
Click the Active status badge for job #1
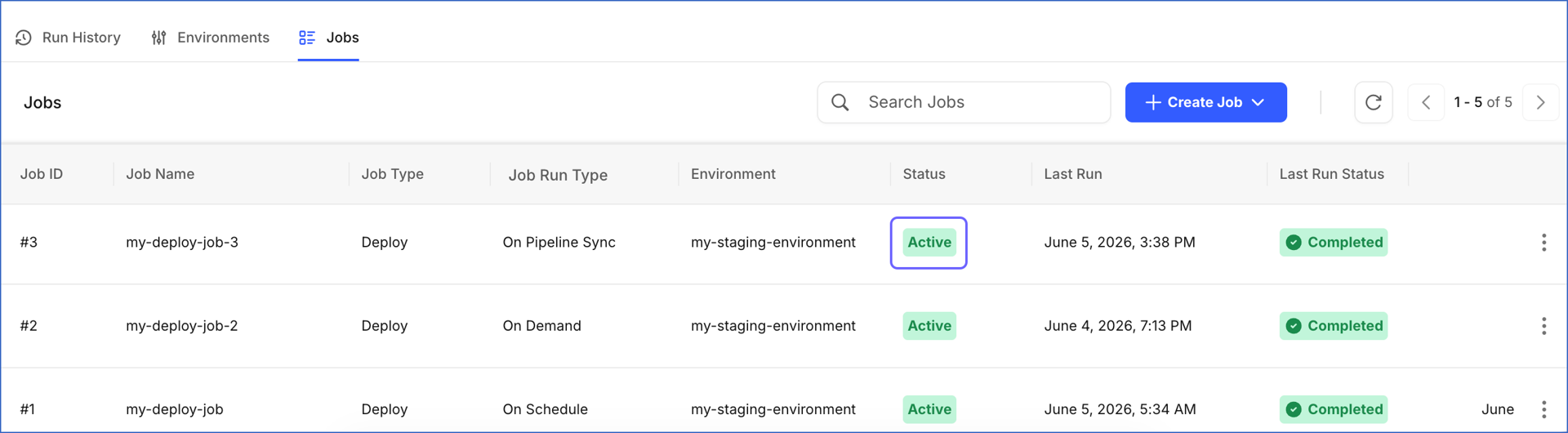pyautogui.click(x=929, y=409)
